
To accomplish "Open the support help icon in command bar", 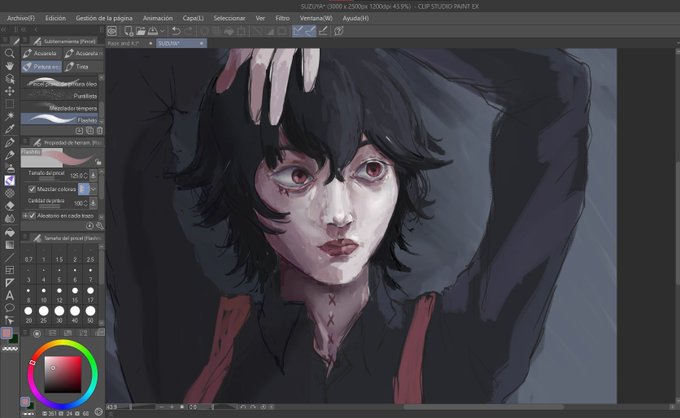I will pos(339,31).
